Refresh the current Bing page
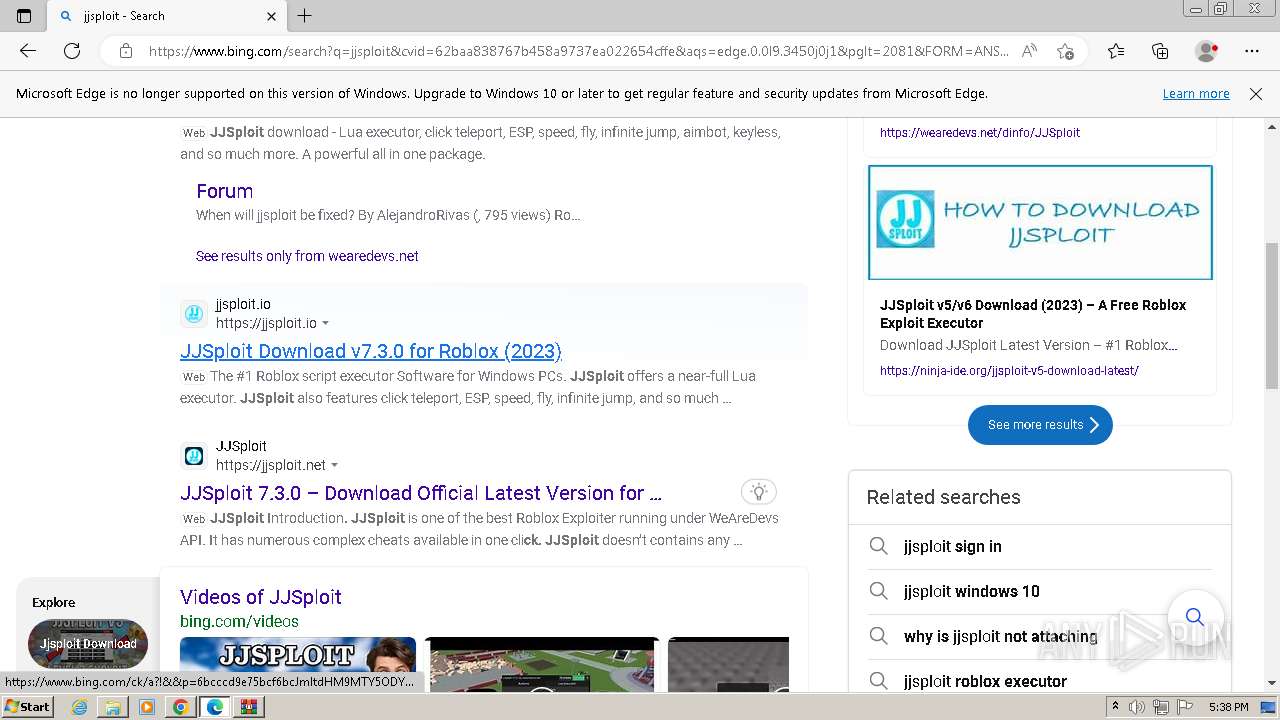Screen dimensions: 1280x720 (x=72, y=51)
